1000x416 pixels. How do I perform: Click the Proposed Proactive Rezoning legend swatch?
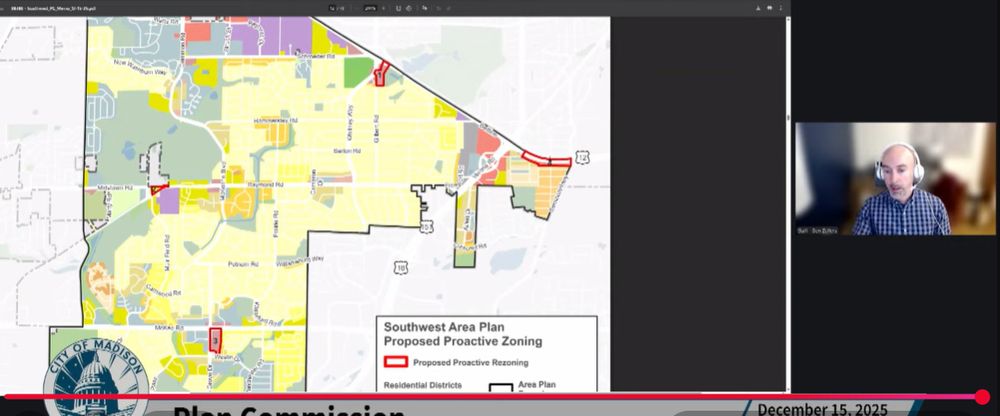396,362
